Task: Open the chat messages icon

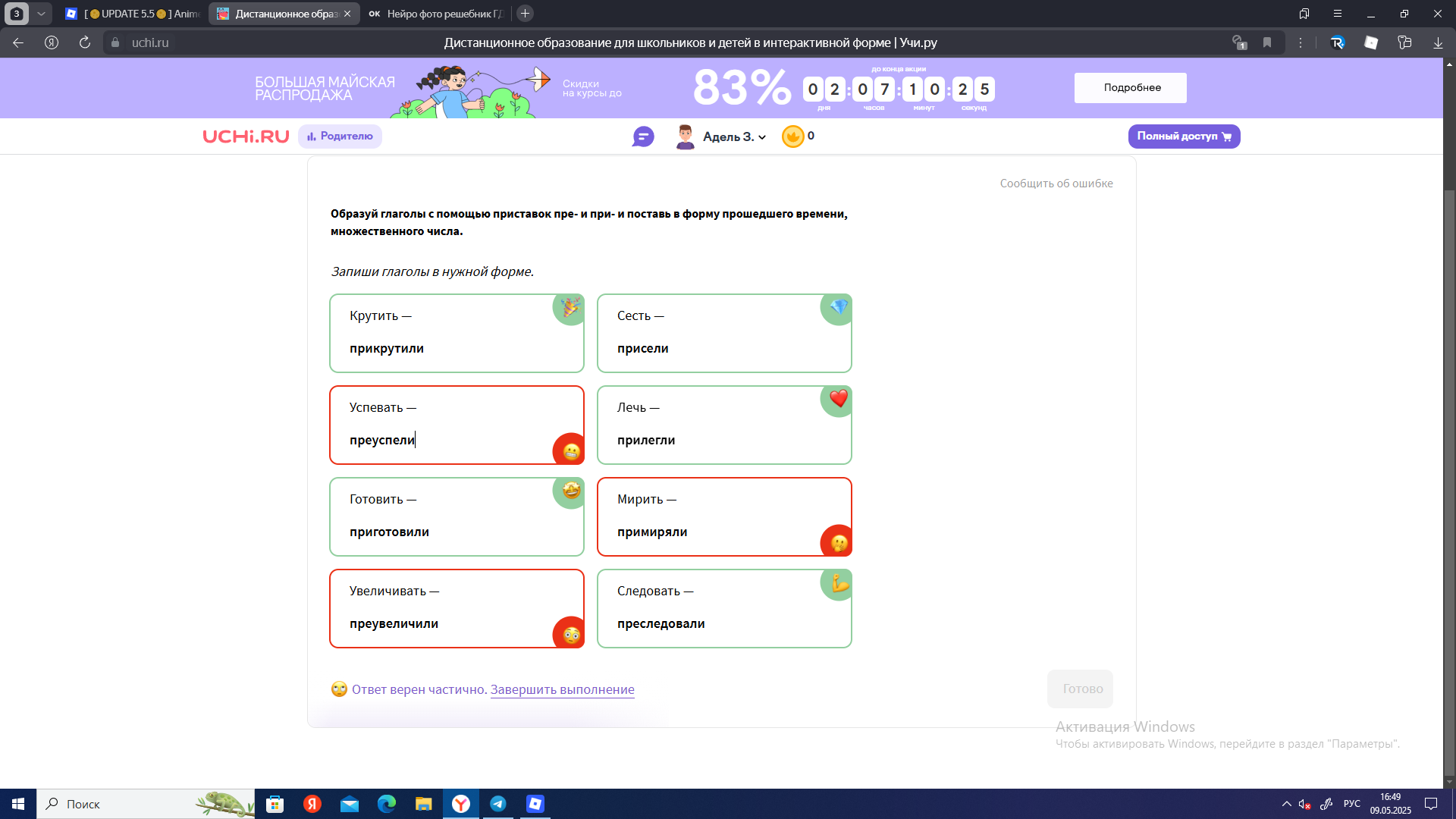Action: pyautogui.click(x=643, y=136)
